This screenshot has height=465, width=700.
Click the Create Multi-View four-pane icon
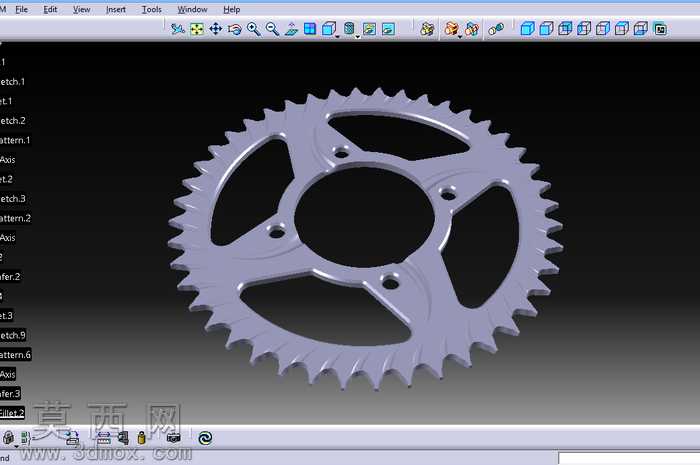pyautogui.click(x=310, y=29)
